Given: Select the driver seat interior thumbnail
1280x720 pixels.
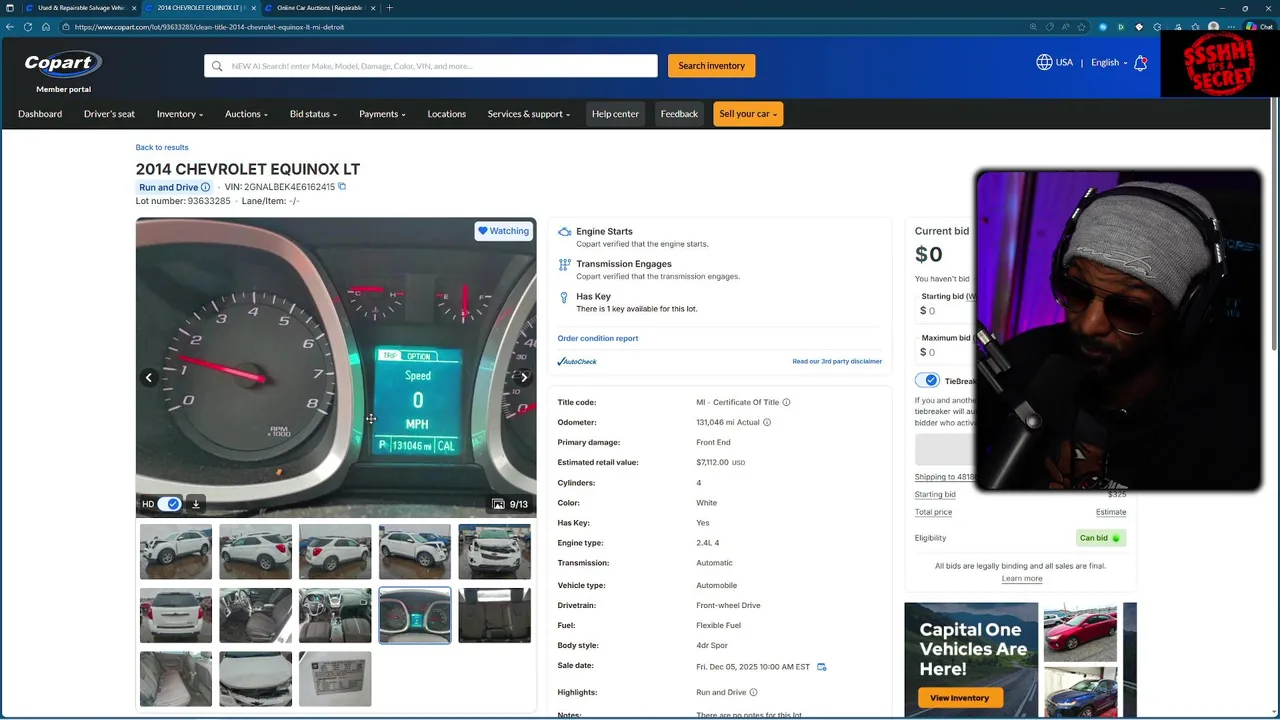Looking at the screenshot, I should 256,615.
